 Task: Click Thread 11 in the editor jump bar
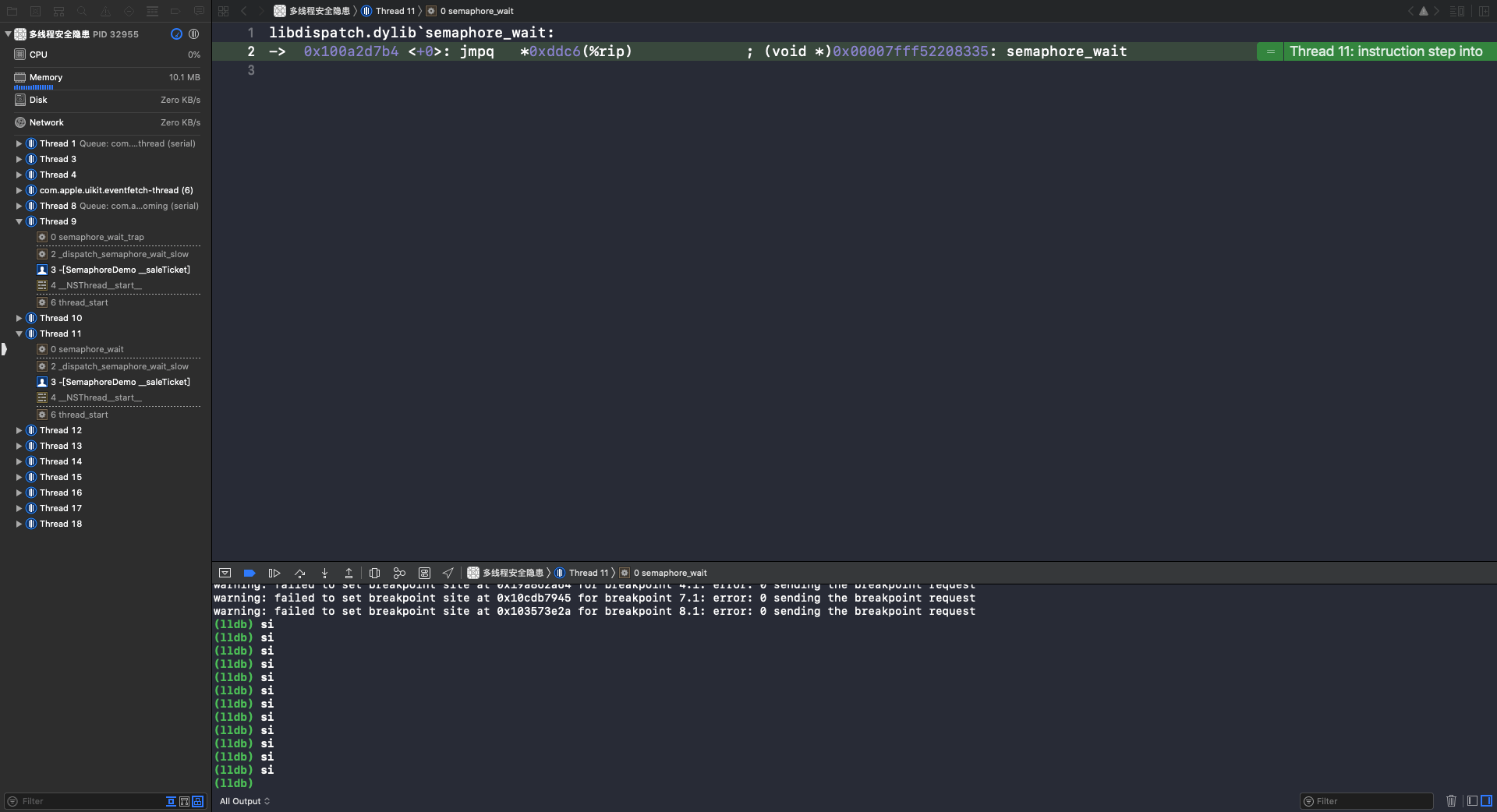[388, 11]
